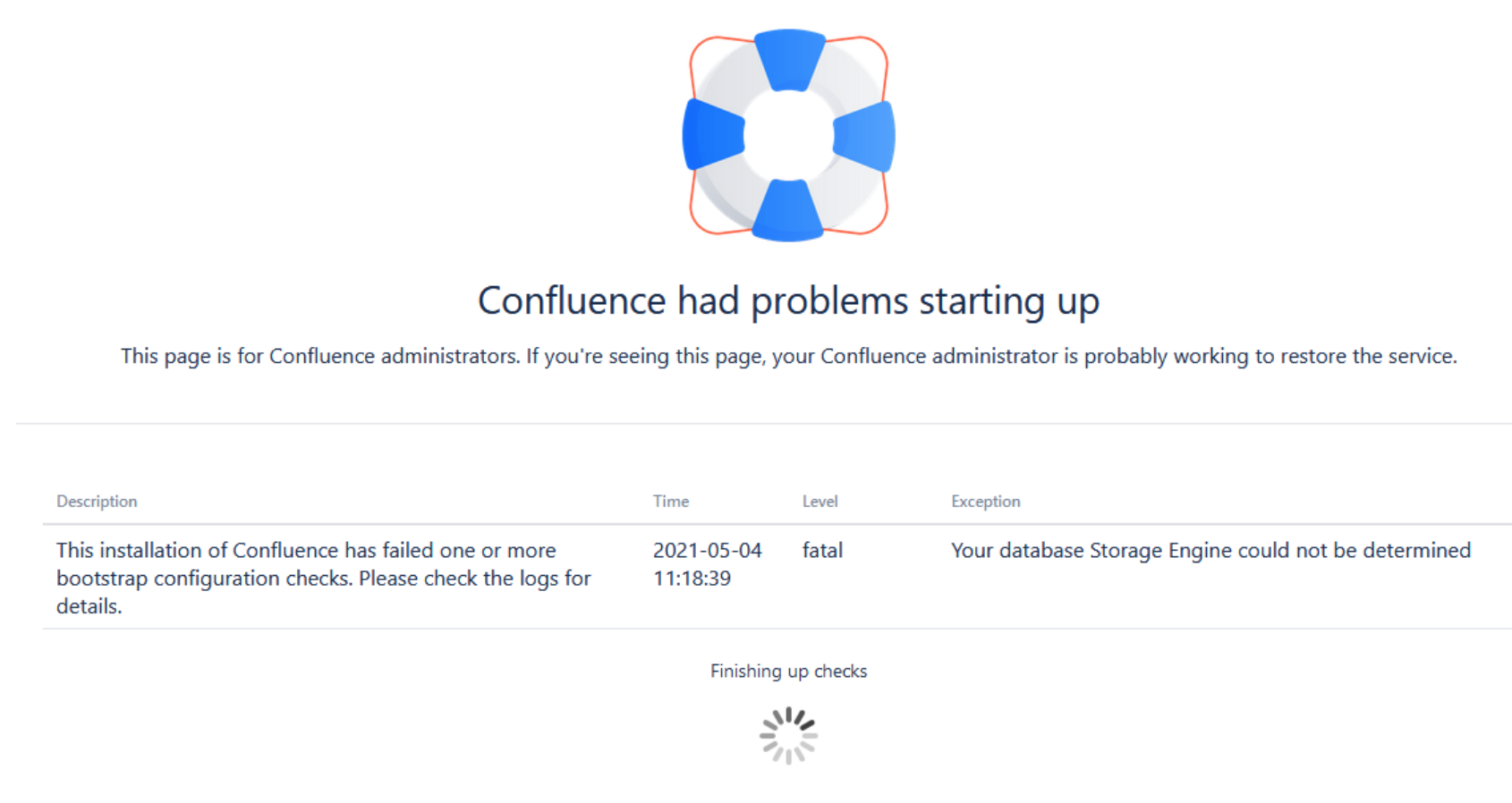Select the Exception column header
1512x803 pixels.
[985, 501]
